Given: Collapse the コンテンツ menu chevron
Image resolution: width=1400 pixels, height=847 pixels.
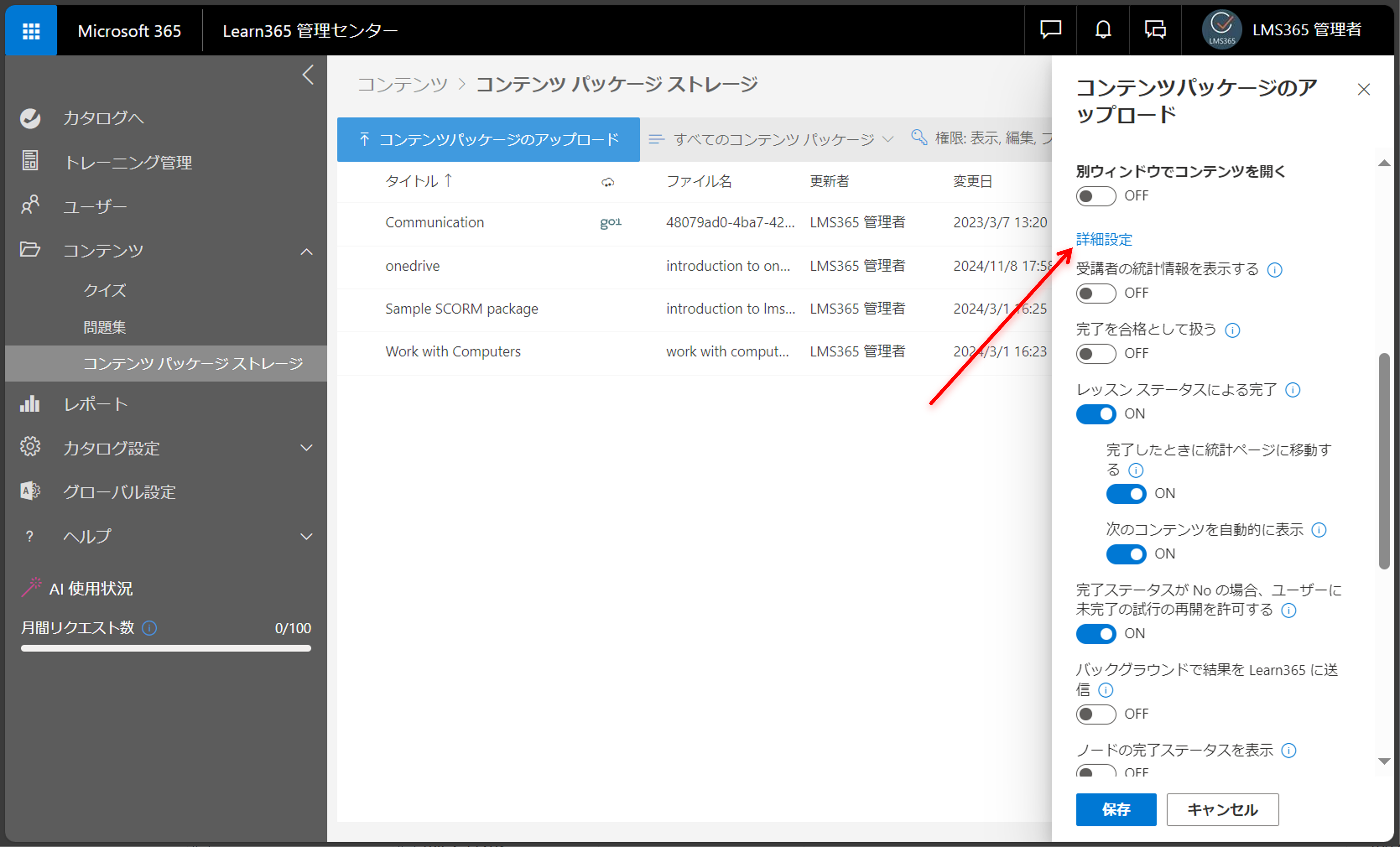Looking at the screenshot, I should pos(306,251).
